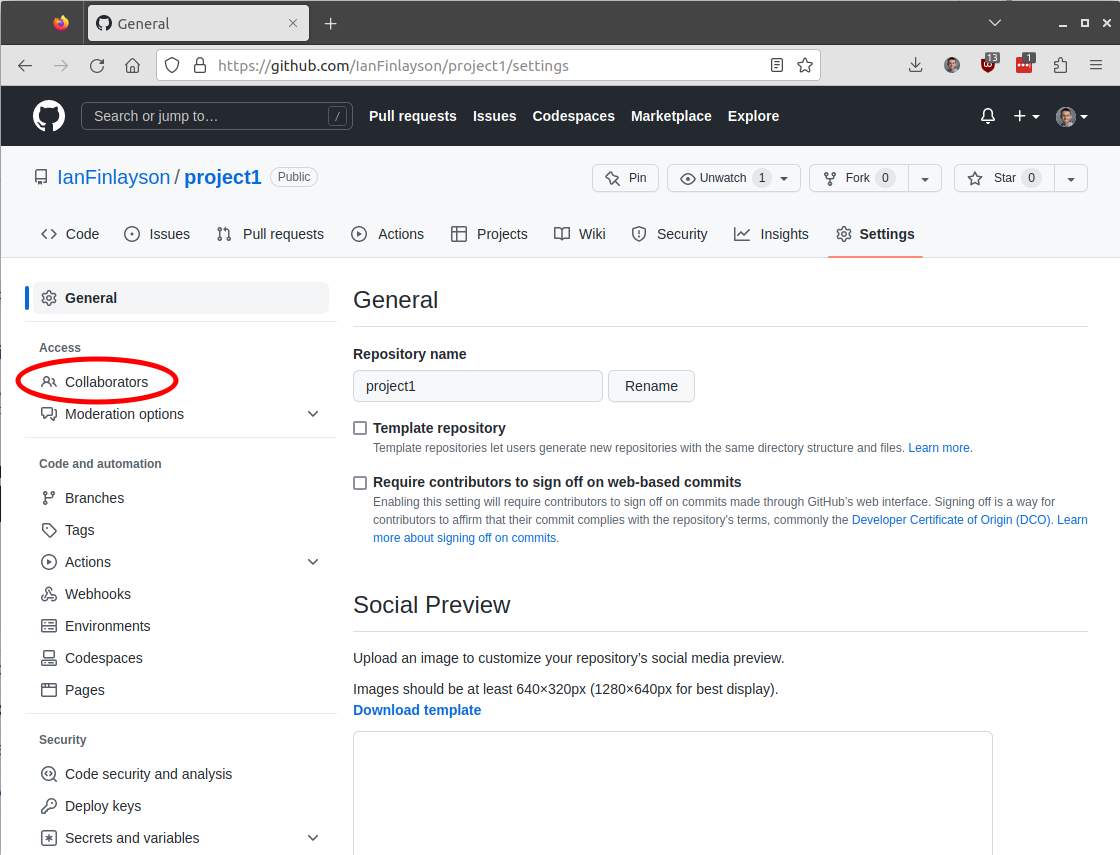Click Firefox profile avatar in toolbar
1120x855 pixels.
pyautogui.click(x=952, y=66)
